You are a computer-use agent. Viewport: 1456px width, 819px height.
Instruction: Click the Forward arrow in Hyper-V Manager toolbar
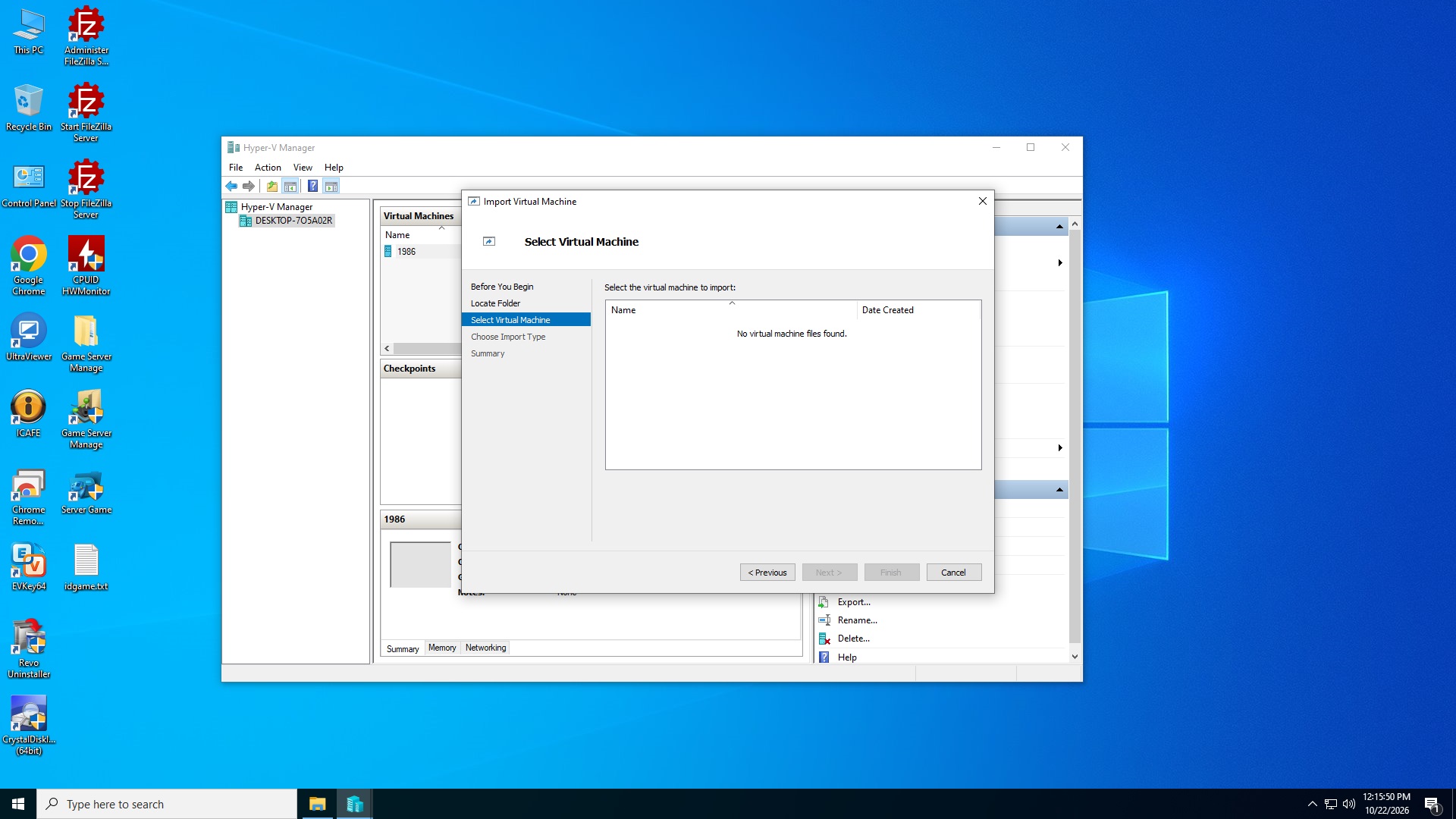click(249, 187)
